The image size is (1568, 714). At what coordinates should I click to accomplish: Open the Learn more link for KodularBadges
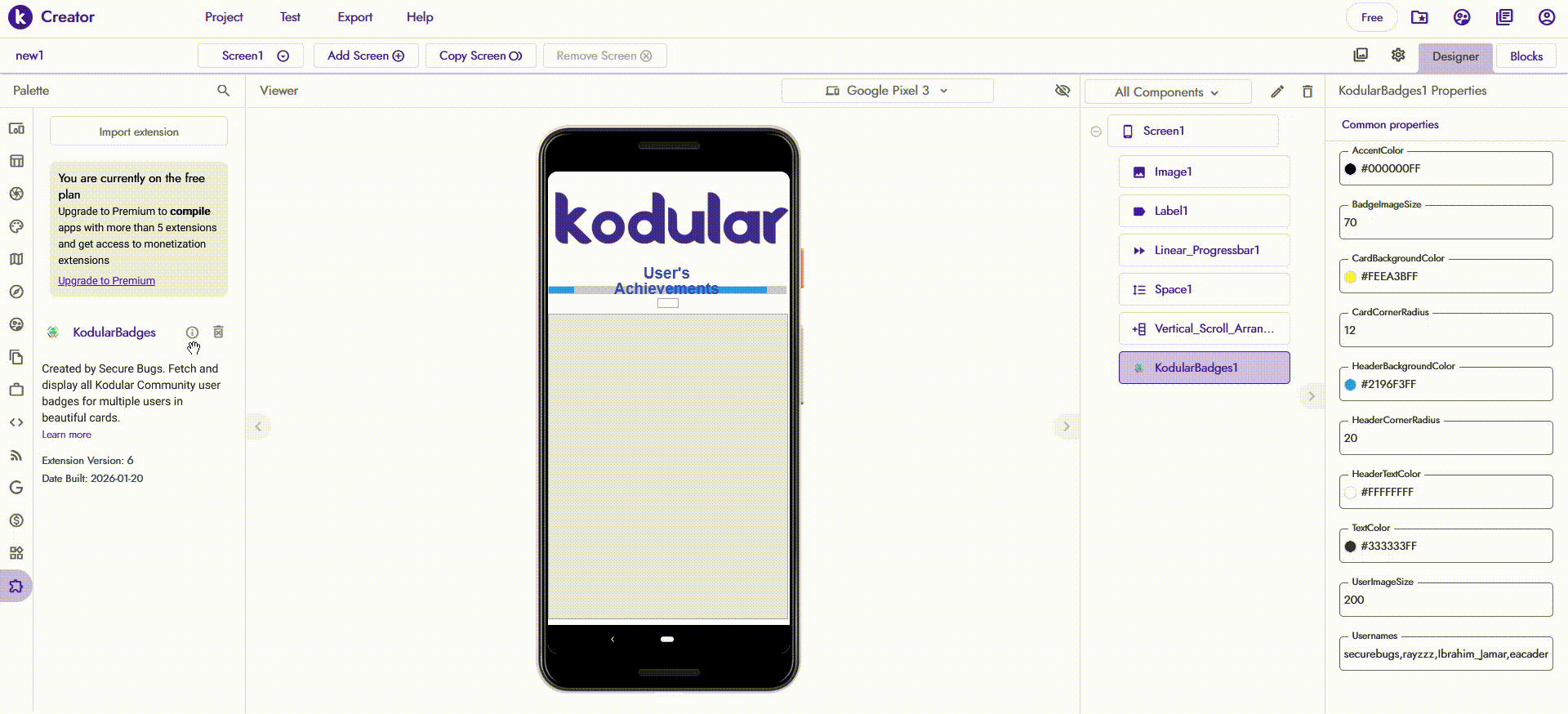click(67, 435)
